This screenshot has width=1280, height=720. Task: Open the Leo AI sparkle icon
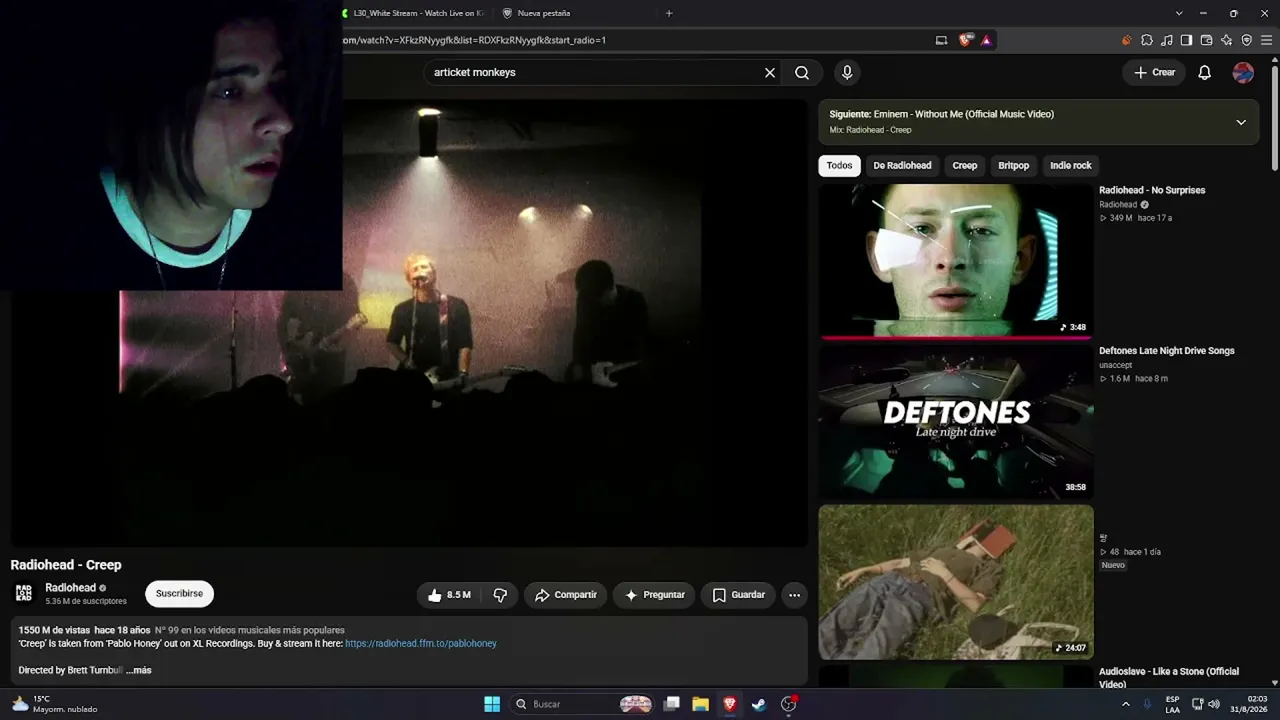1226,40
